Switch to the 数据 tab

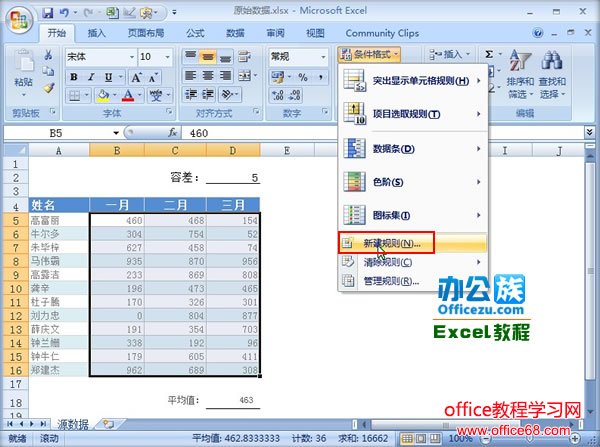(x=235, y=33)
